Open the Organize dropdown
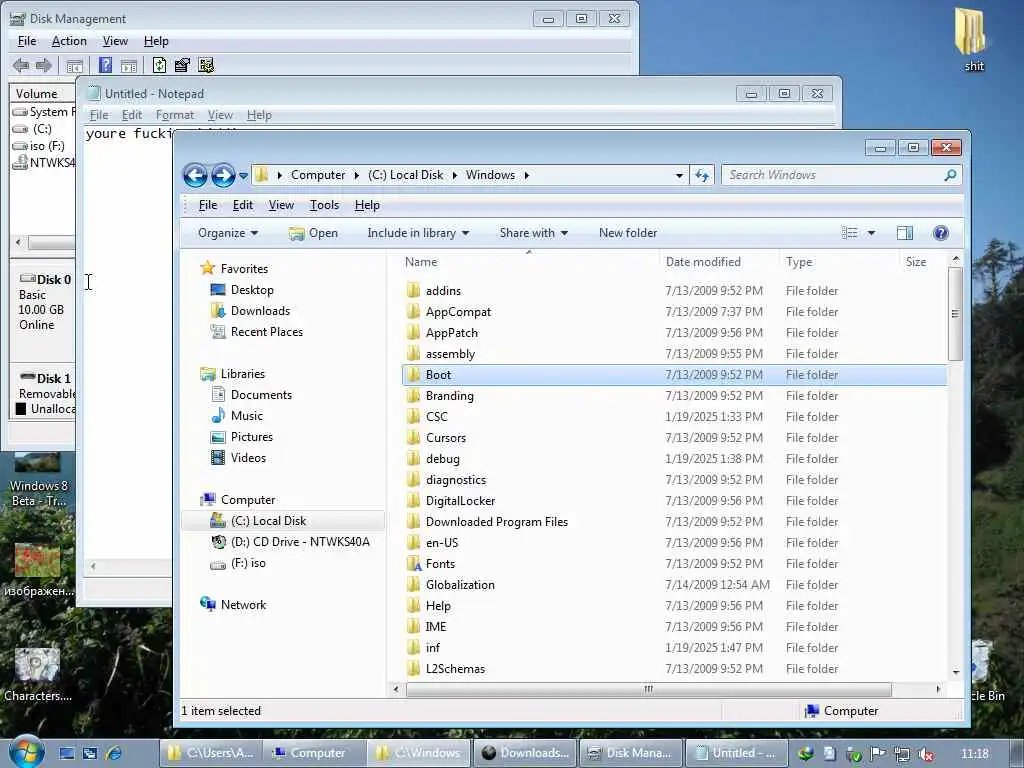Screen dimensions: 1024x768 pos(228,233)
